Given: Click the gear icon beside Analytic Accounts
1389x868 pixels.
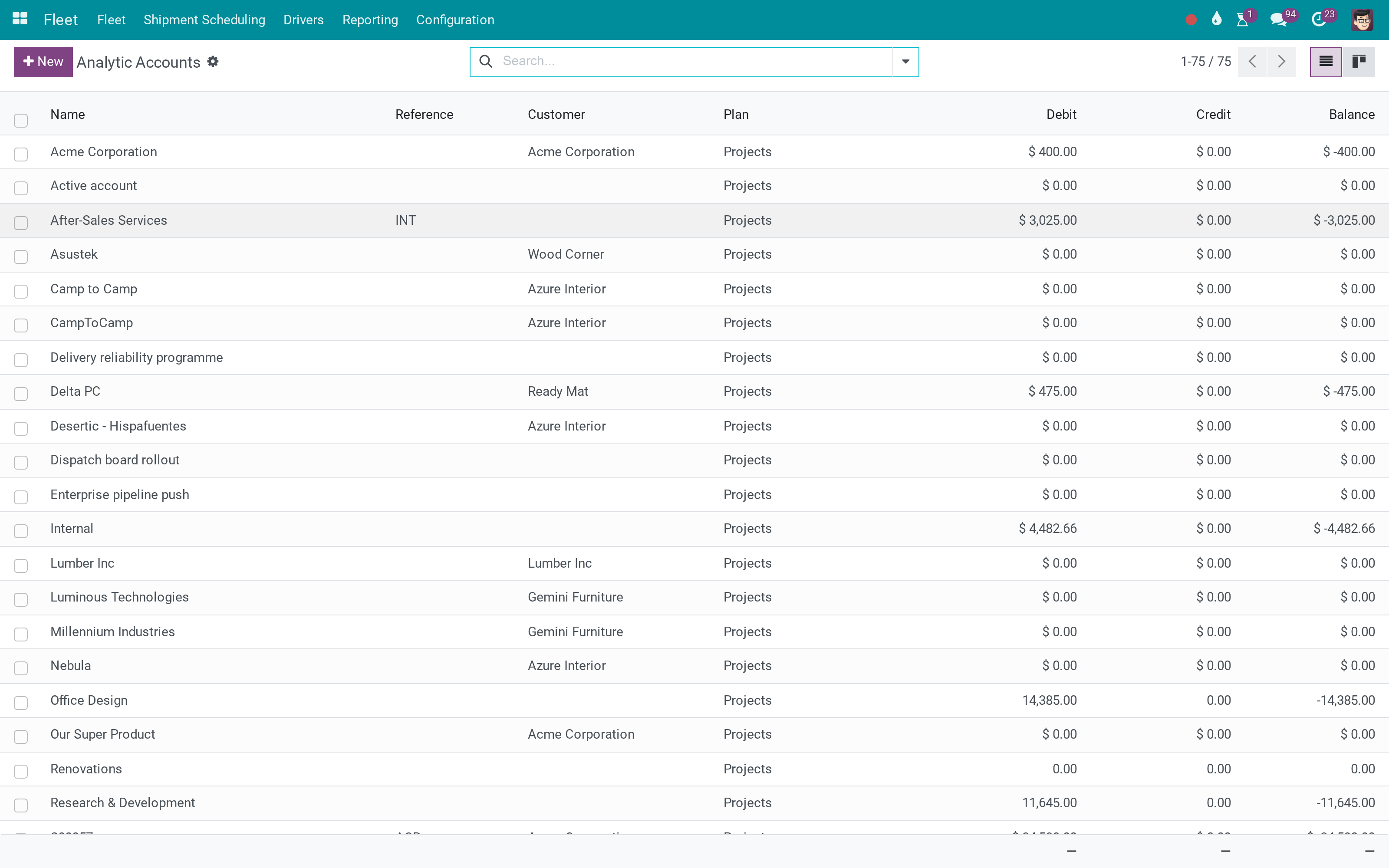Looking at the screenshot, I should click(x=213, y=62).
